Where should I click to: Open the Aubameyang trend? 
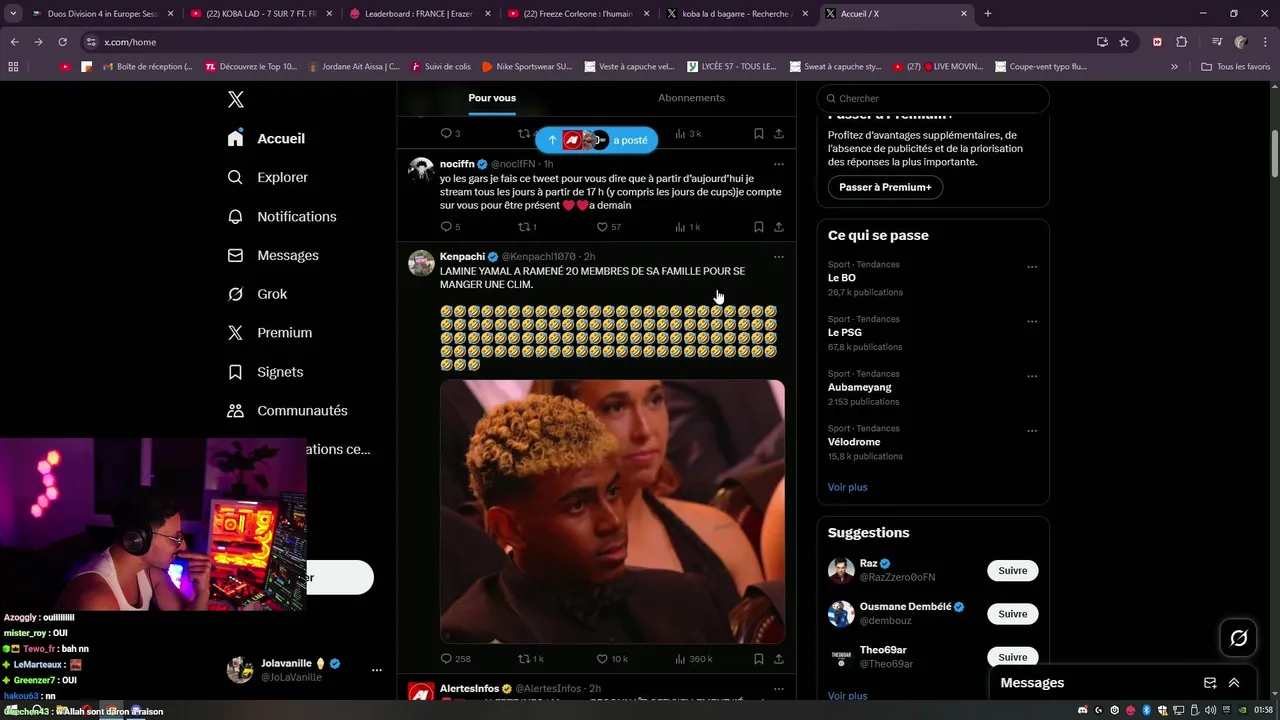[860, 387]
